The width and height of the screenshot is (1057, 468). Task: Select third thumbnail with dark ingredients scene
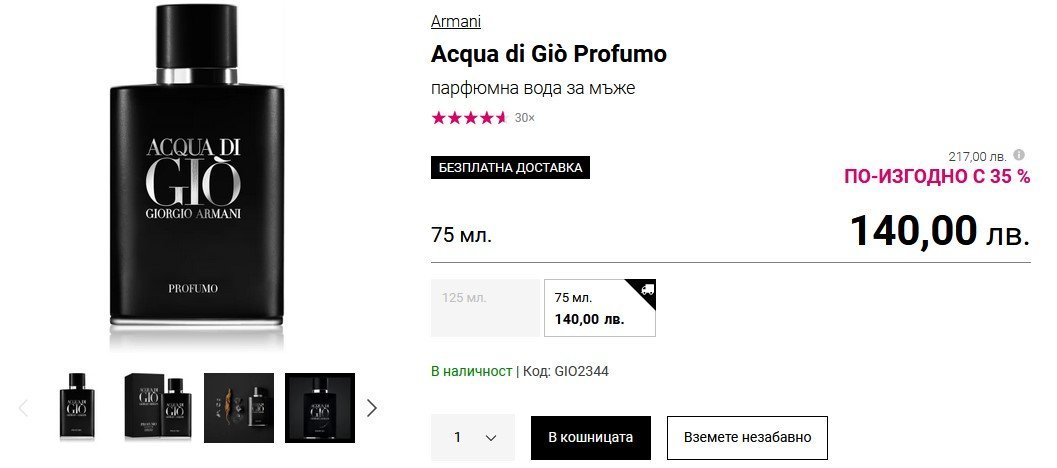coord(238,407)
